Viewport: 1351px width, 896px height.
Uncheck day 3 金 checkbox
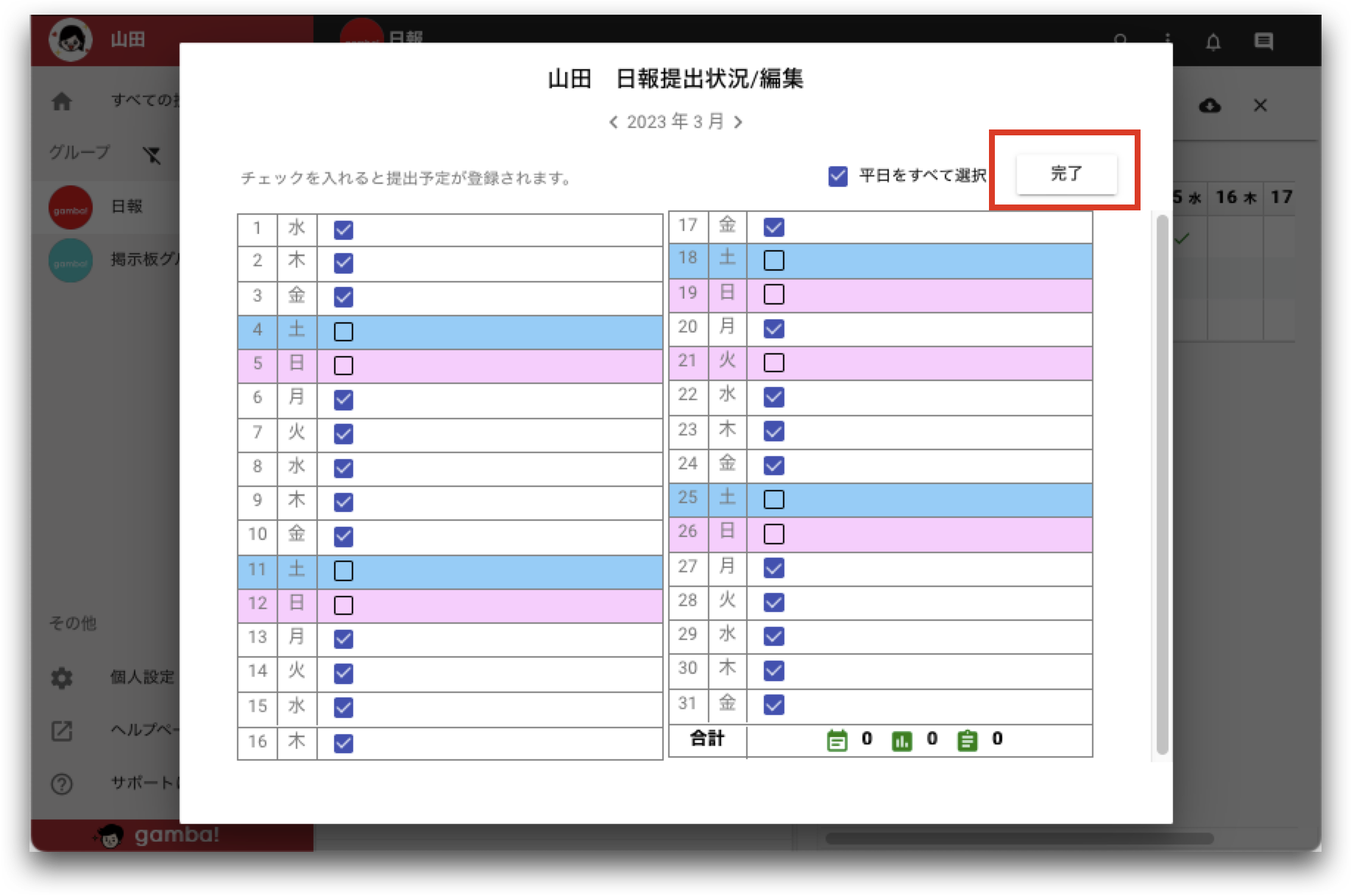pyautogui.click(x=344, y=297)
